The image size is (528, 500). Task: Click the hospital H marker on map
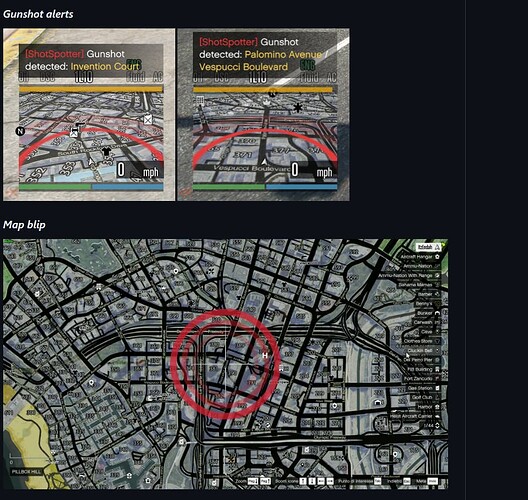click(265, 355)
